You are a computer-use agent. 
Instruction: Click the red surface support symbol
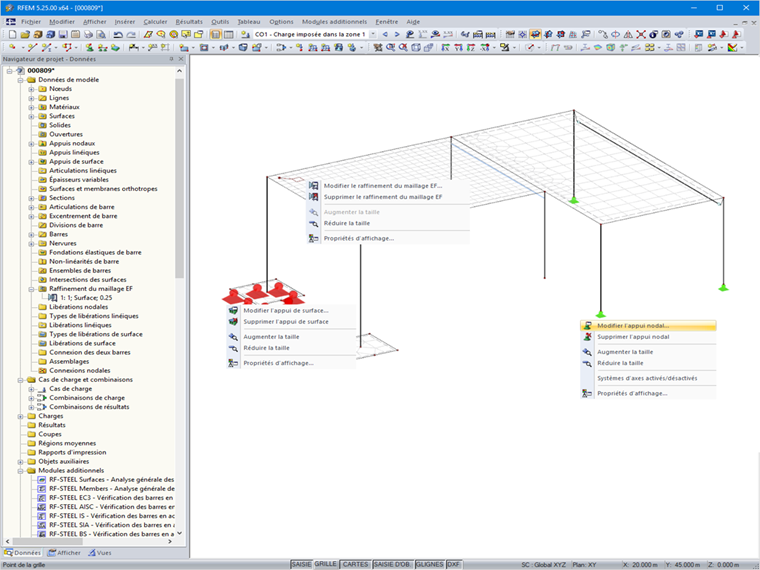click(x=256, y=292)
